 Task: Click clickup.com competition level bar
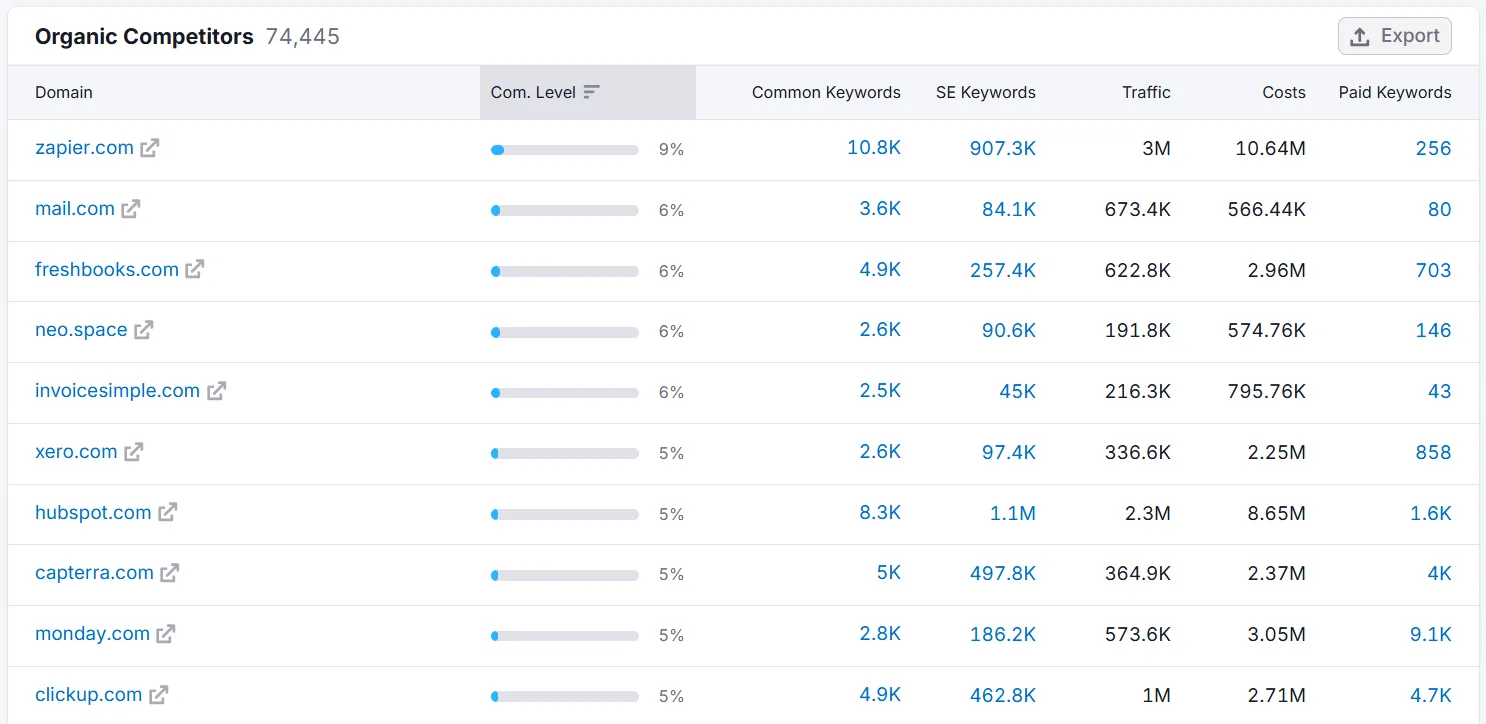click(565, 696)
